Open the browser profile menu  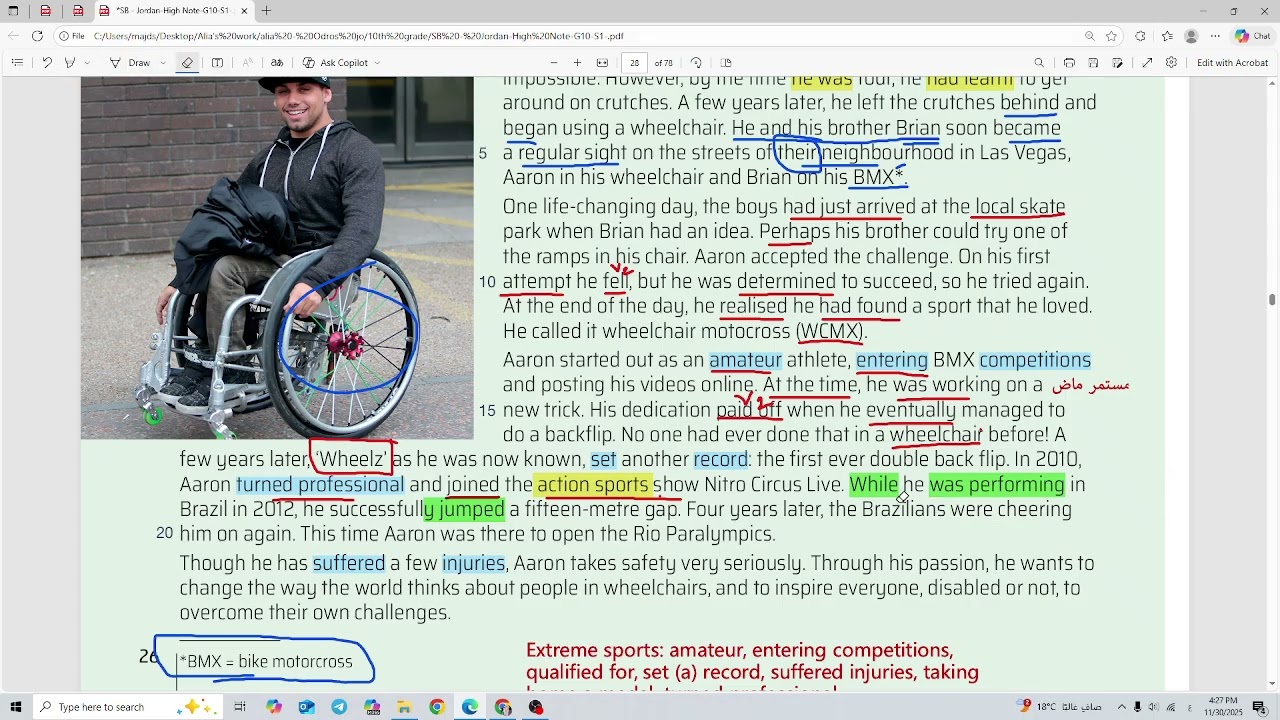1191,36
